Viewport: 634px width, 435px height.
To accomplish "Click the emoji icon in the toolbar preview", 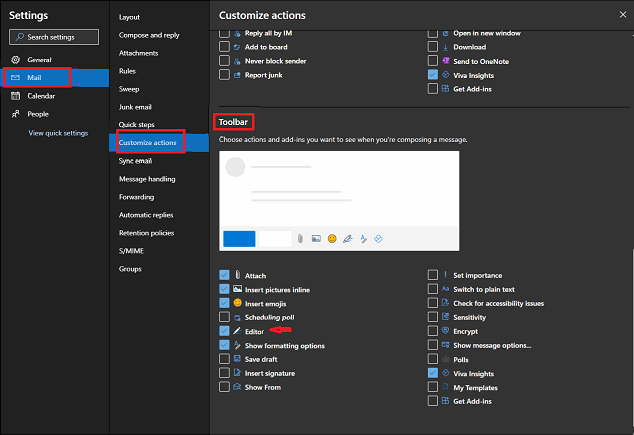I will coord(332,239).
